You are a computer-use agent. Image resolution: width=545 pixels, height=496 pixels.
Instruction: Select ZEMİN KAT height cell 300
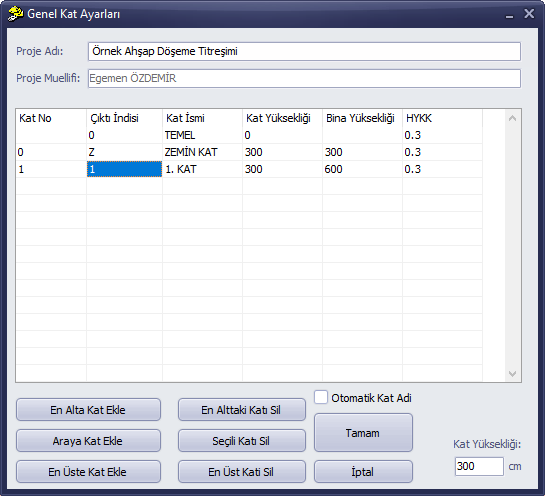(282, 152)
